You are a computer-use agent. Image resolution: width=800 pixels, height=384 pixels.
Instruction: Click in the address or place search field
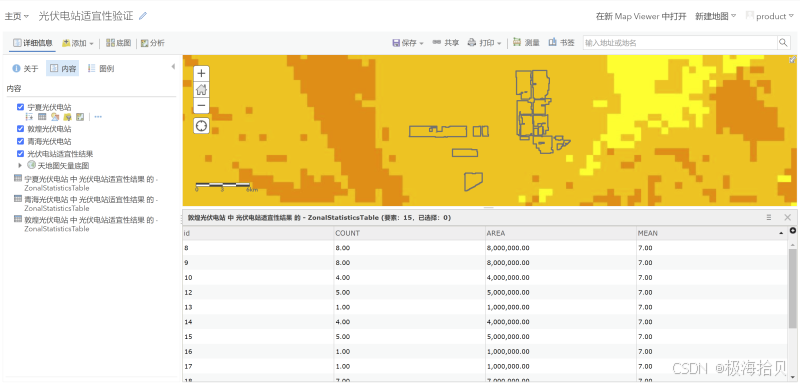680,42
